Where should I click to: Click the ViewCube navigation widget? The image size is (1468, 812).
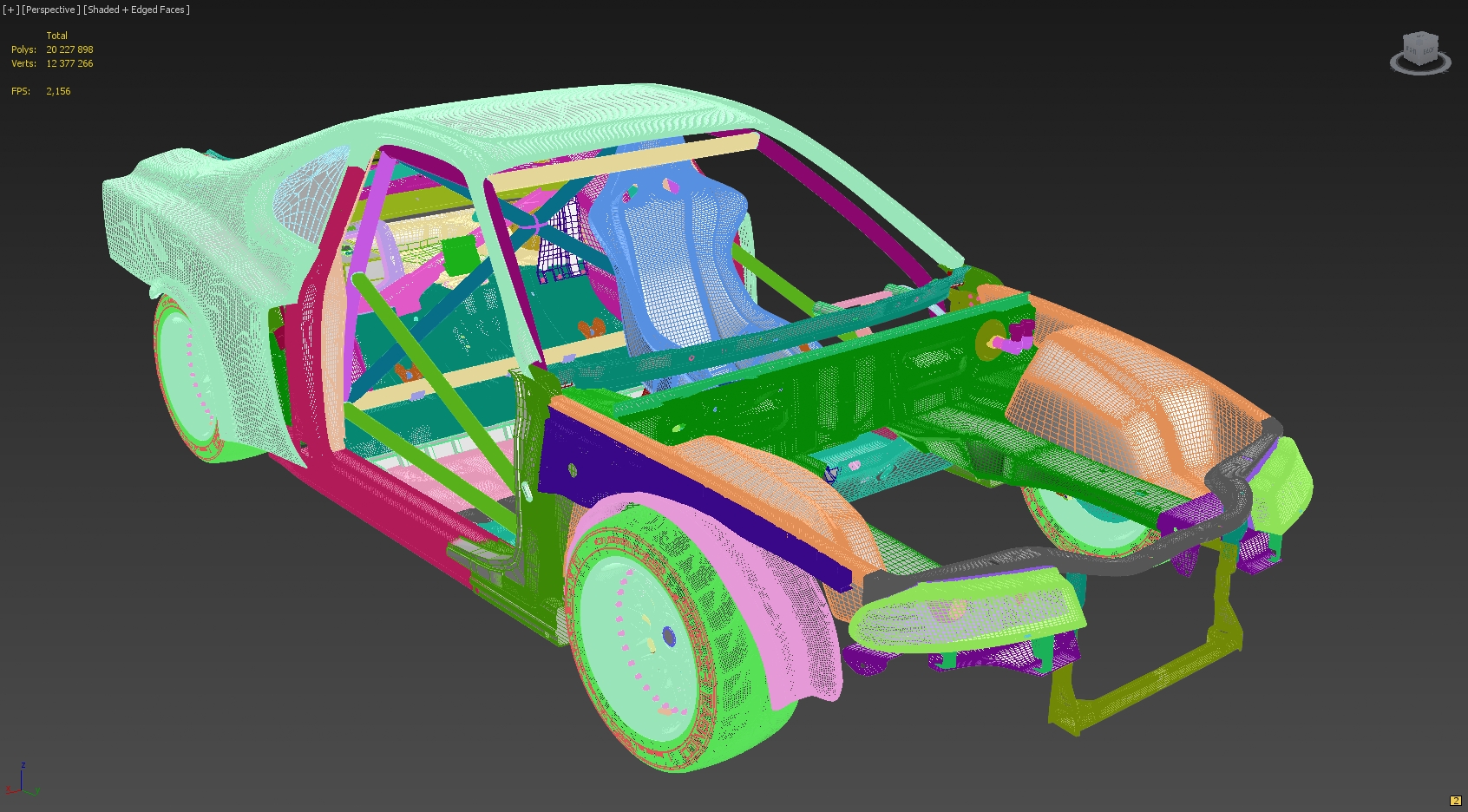(1420, 53)
